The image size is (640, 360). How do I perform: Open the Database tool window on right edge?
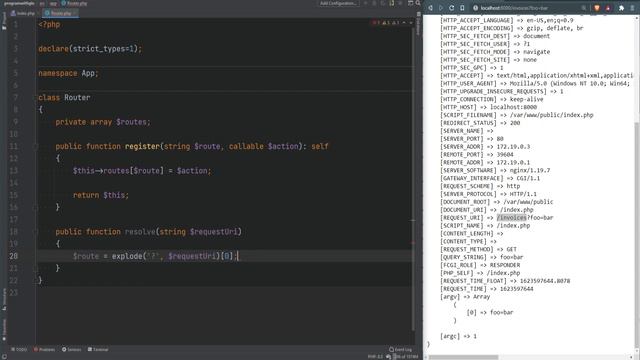(x=418, y=25)
